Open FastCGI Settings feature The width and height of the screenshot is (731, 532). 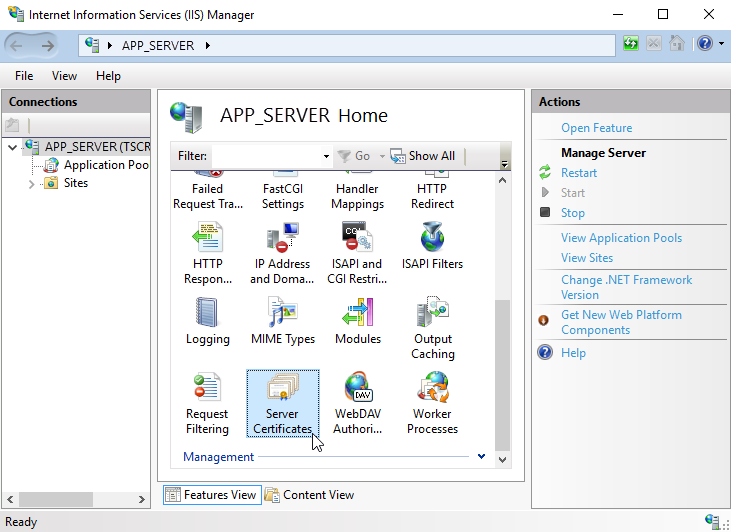pos(283,191)
